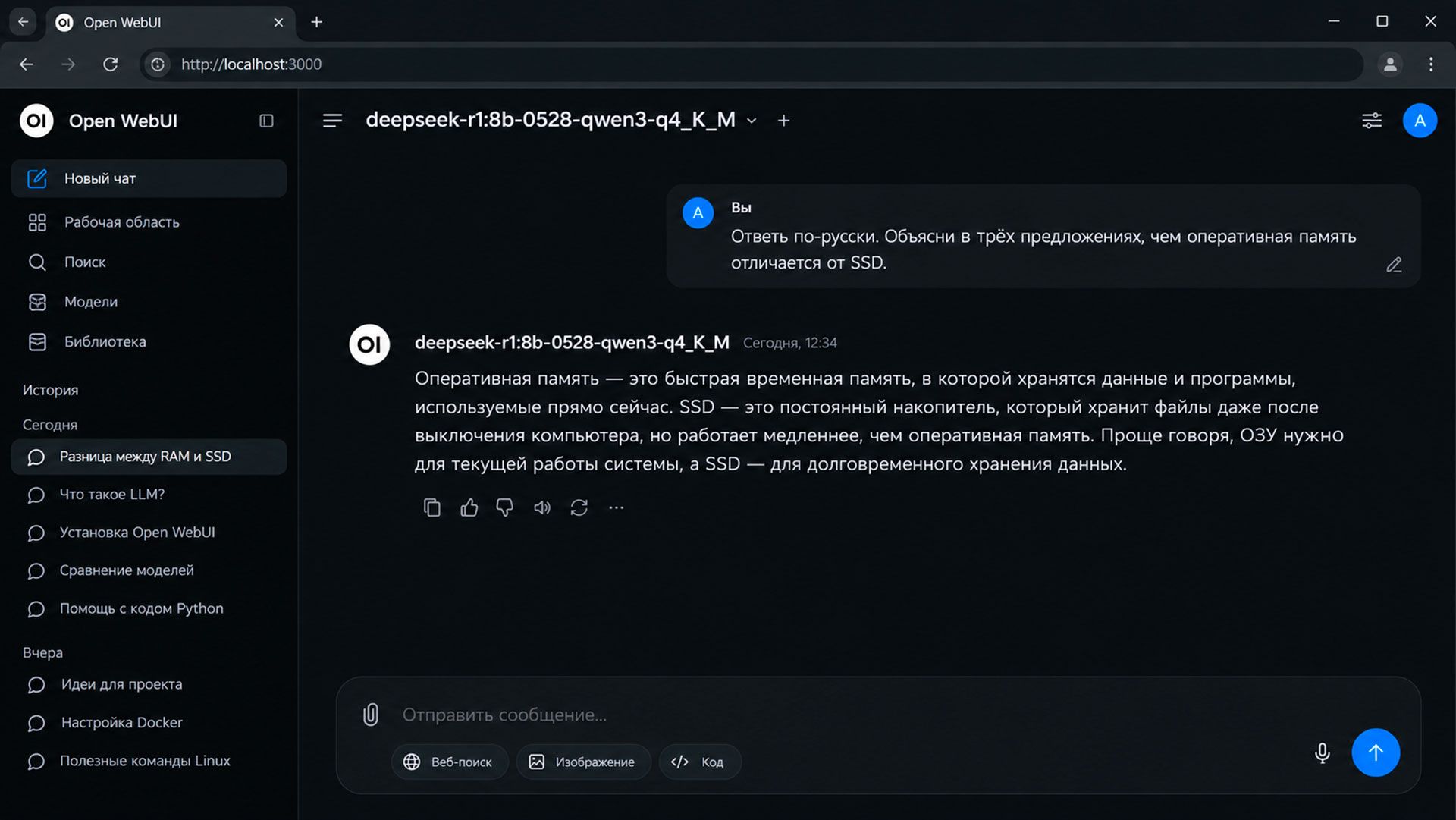Start voice input with the microphone

pos(1322,752)
